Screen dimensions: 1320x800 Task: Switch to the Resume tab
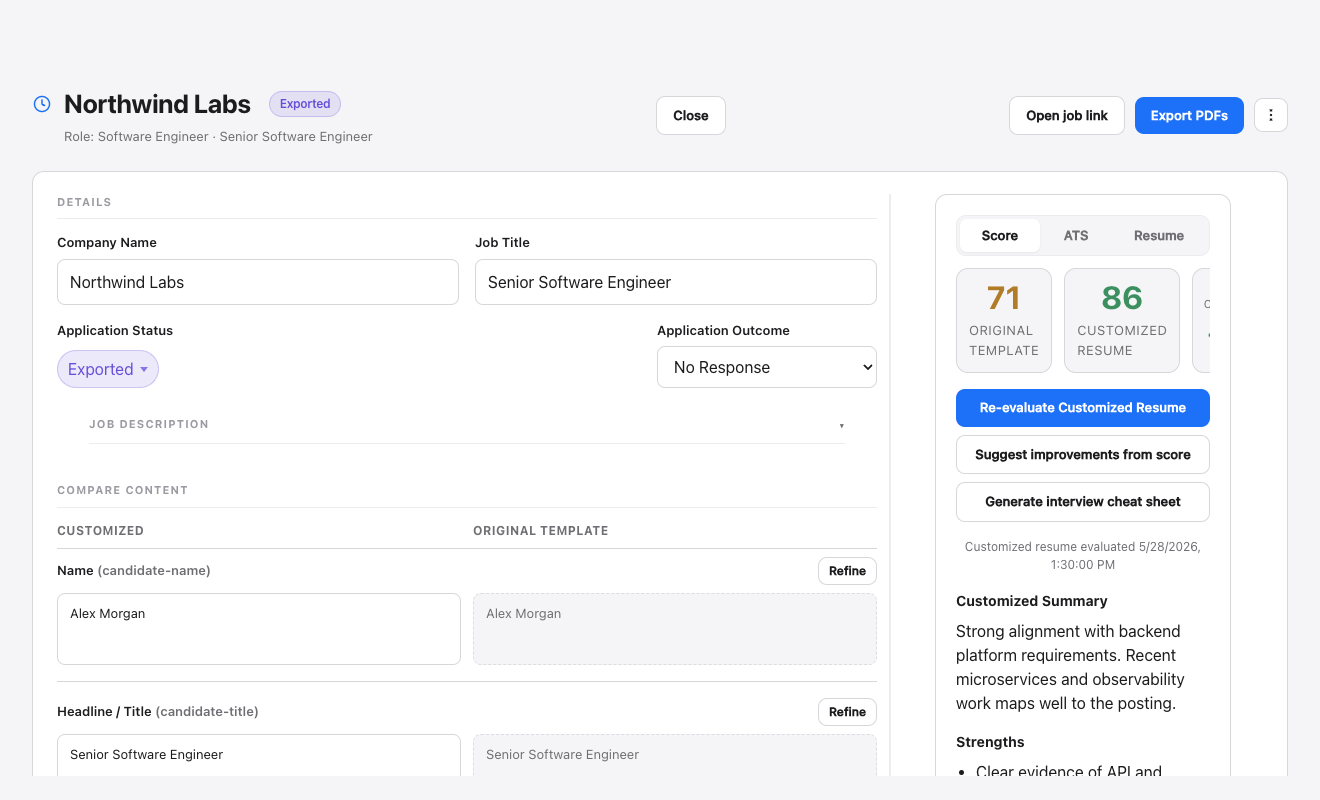click(1159, 236)
